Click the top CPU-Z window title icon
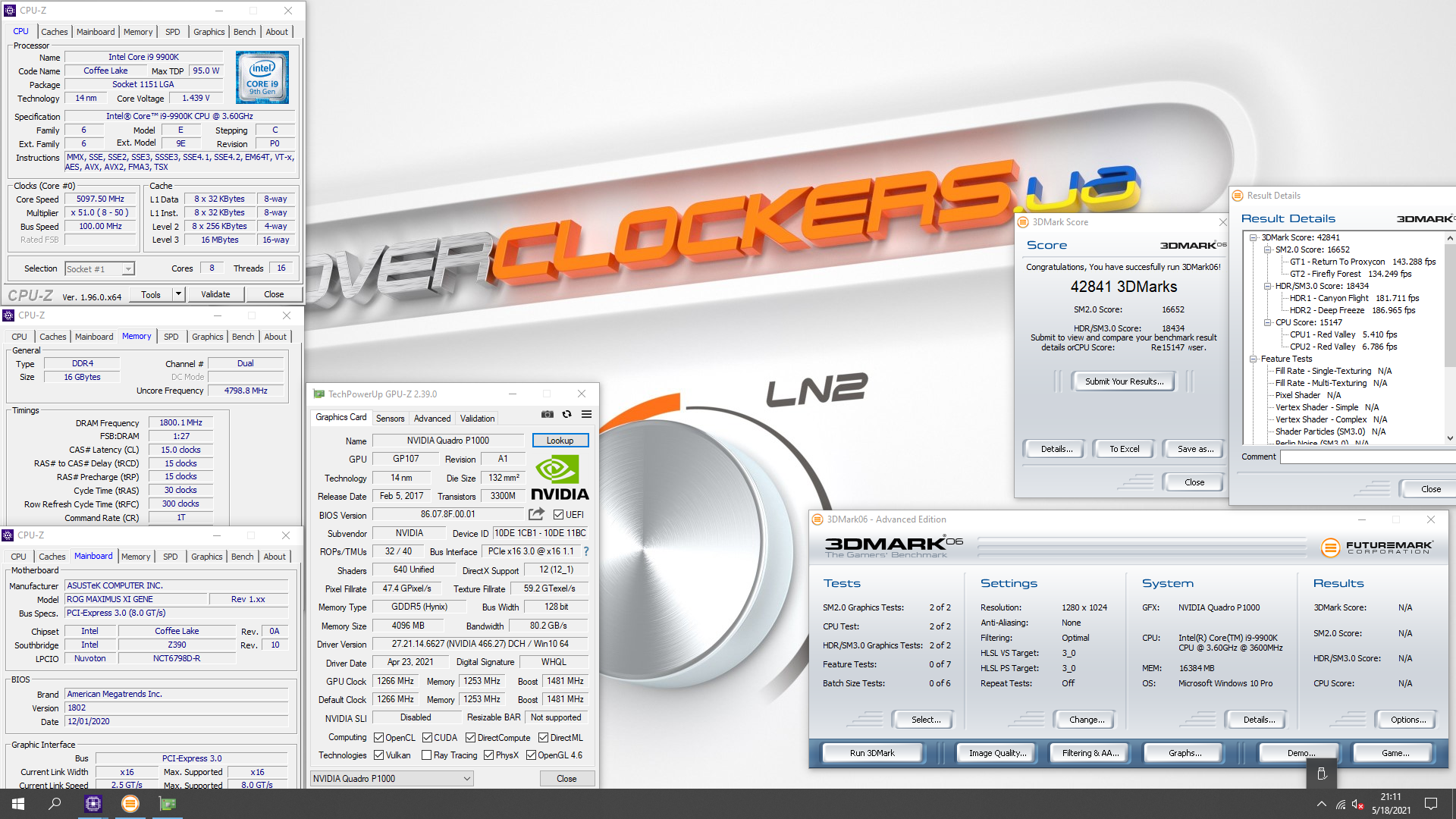The height and width of the screenshot is (819, 1456). pyautogui.click(x=10, y=11)
